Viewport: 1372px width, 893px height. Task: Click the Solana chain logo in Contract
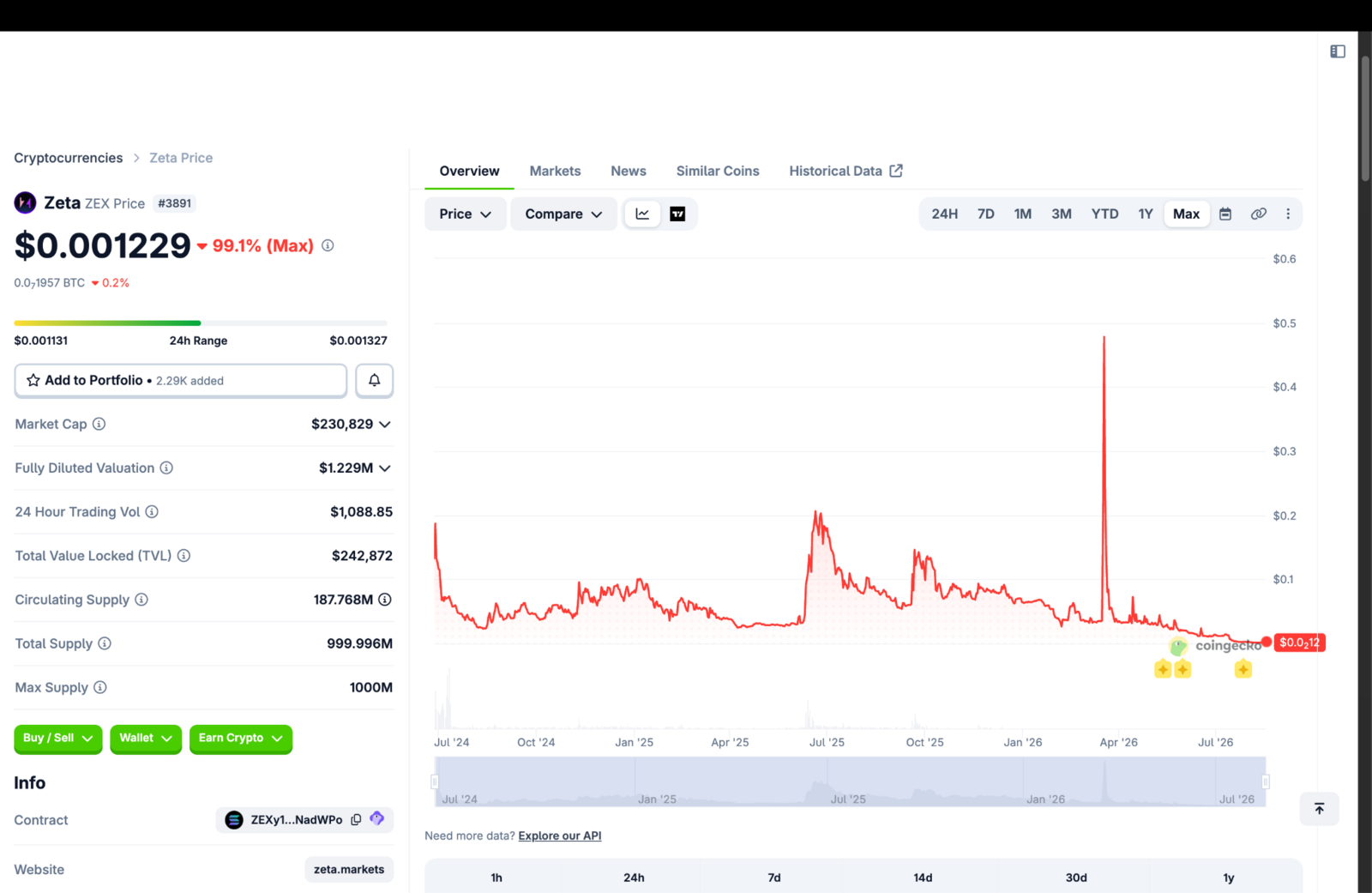click(234, 820)
